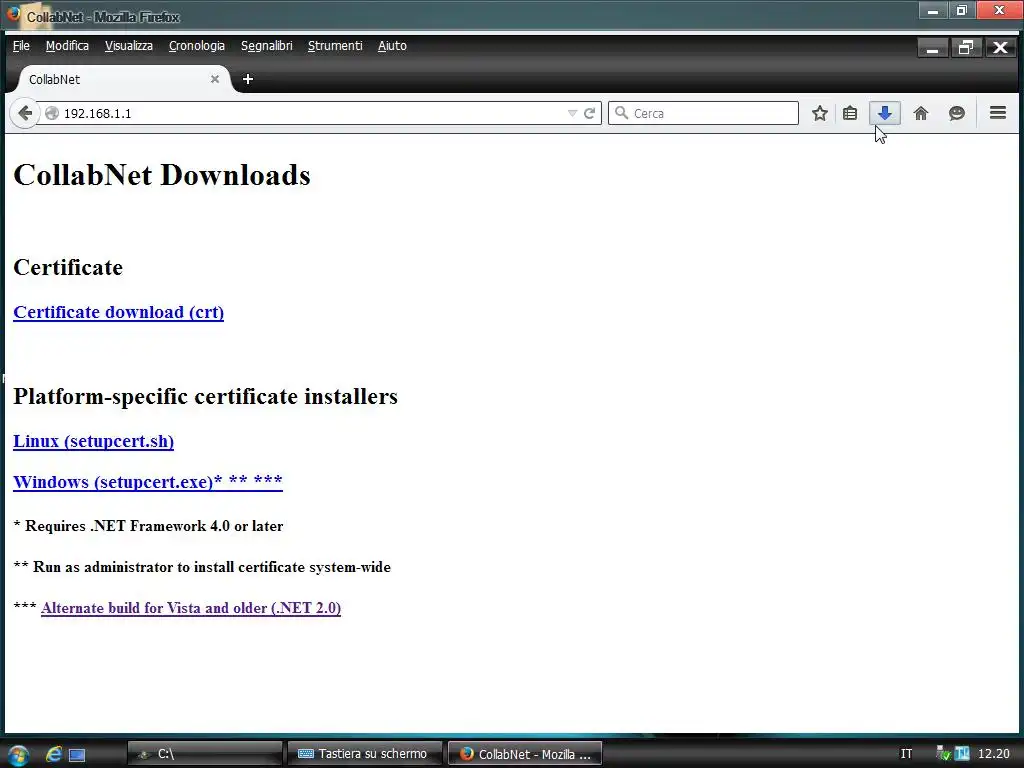Open the Cronologia menu
Viewport: 1024px width, 768px height.
197,46
